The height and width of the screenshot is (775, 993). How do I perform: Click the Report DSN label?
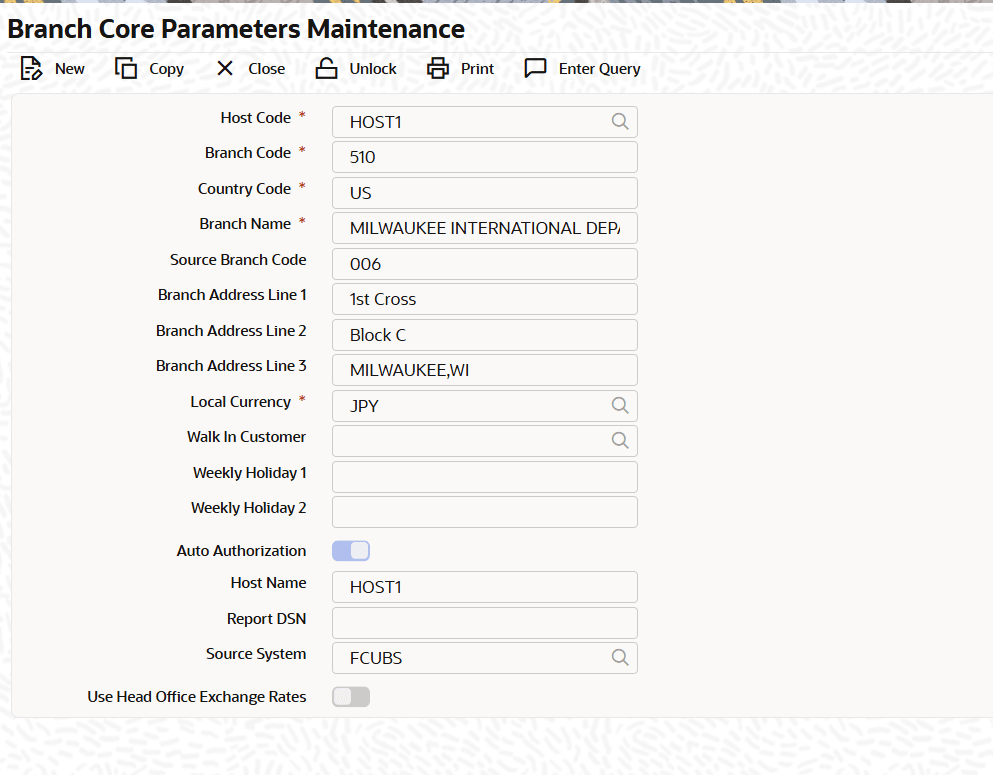pos(267,619)
